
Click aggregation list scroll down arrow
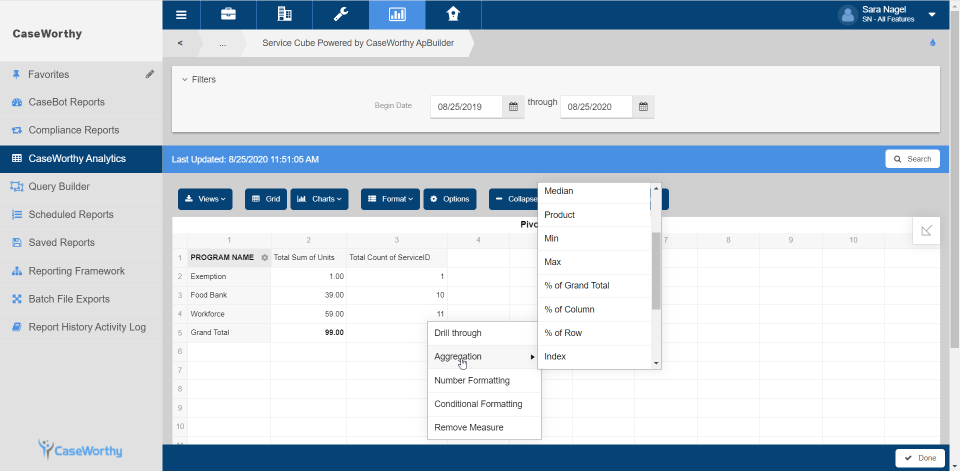(x=656, y=363)
